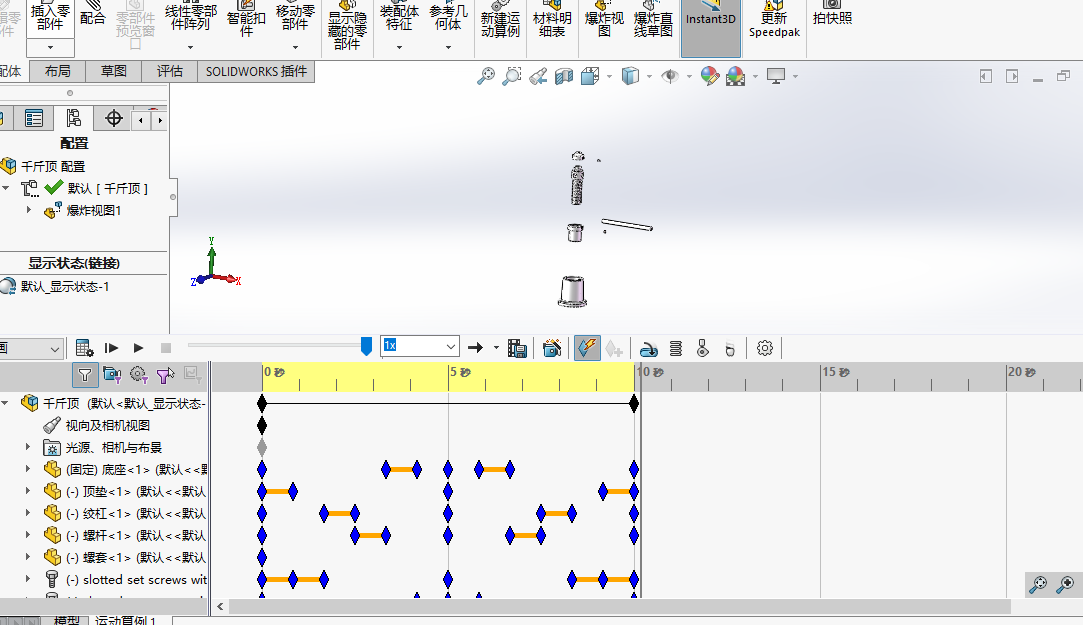This screenshot has width=1083, height=625.
Task: Toggle the Instant3D button
Action: tap(711, 28)
